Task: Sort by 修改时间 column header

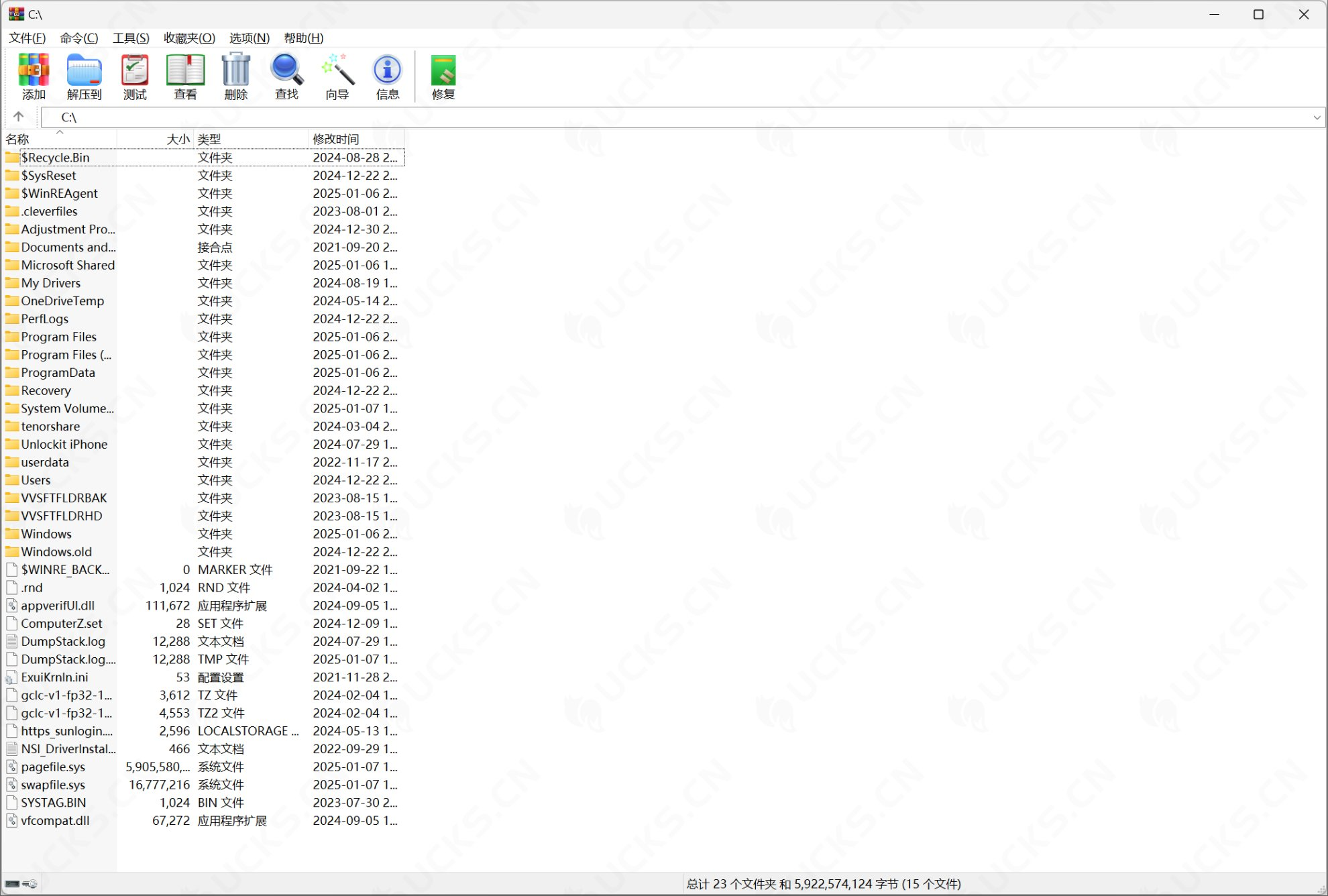Action: coord(357,139)
